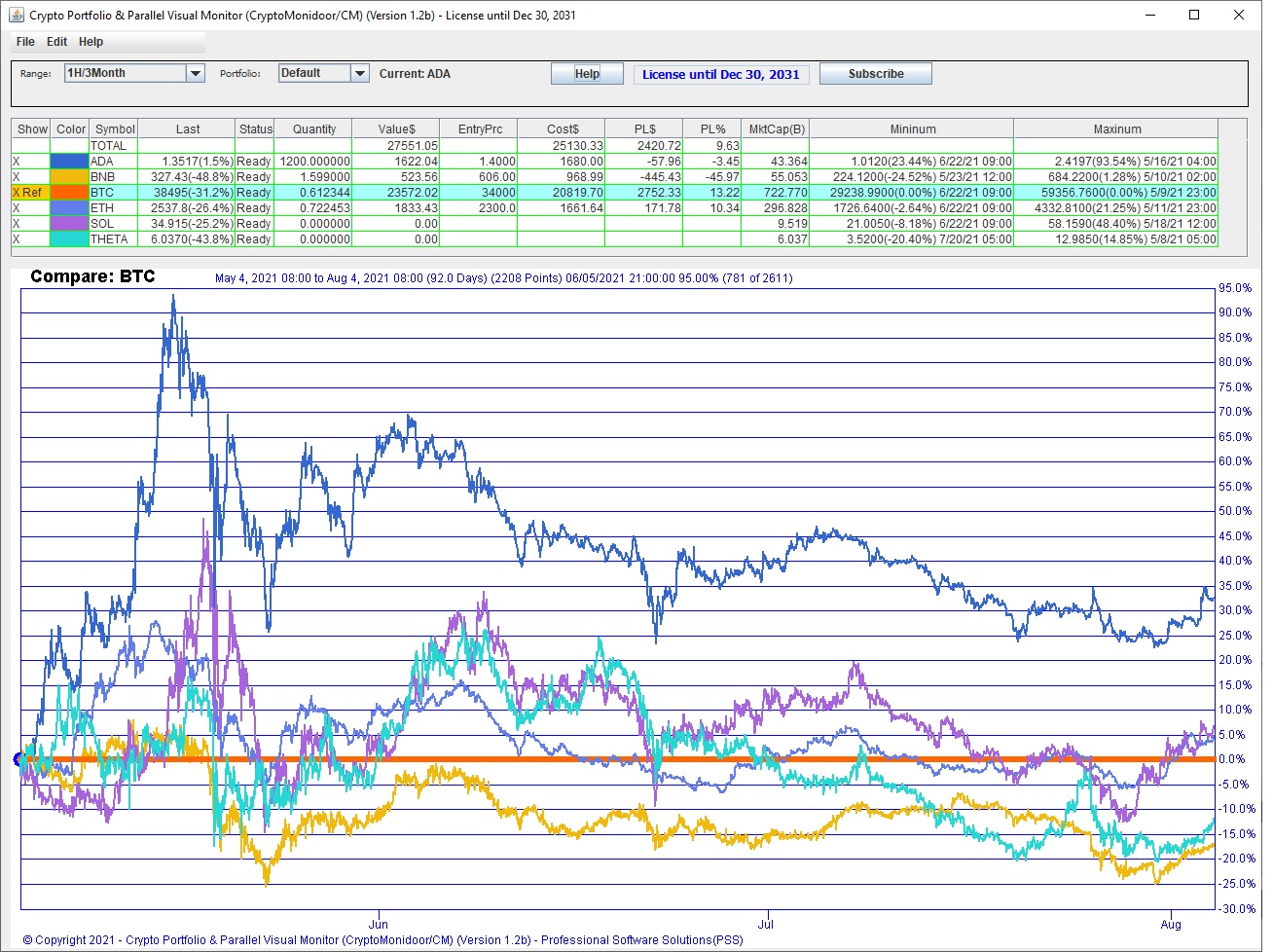Select the SOL symbol cell
Viewport: 1273px width, 952px height.
[114, 224]
